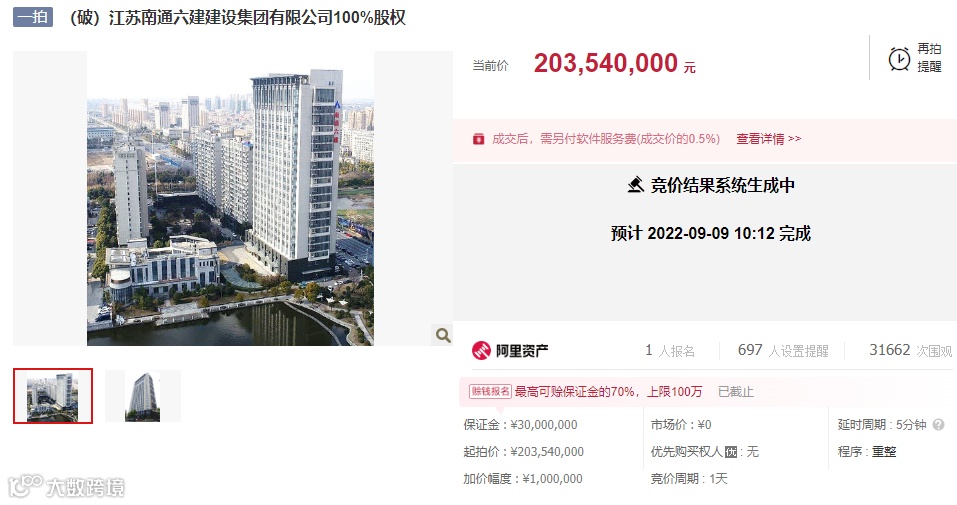Click the 大数跨境 watermark logo

(66, 487)
